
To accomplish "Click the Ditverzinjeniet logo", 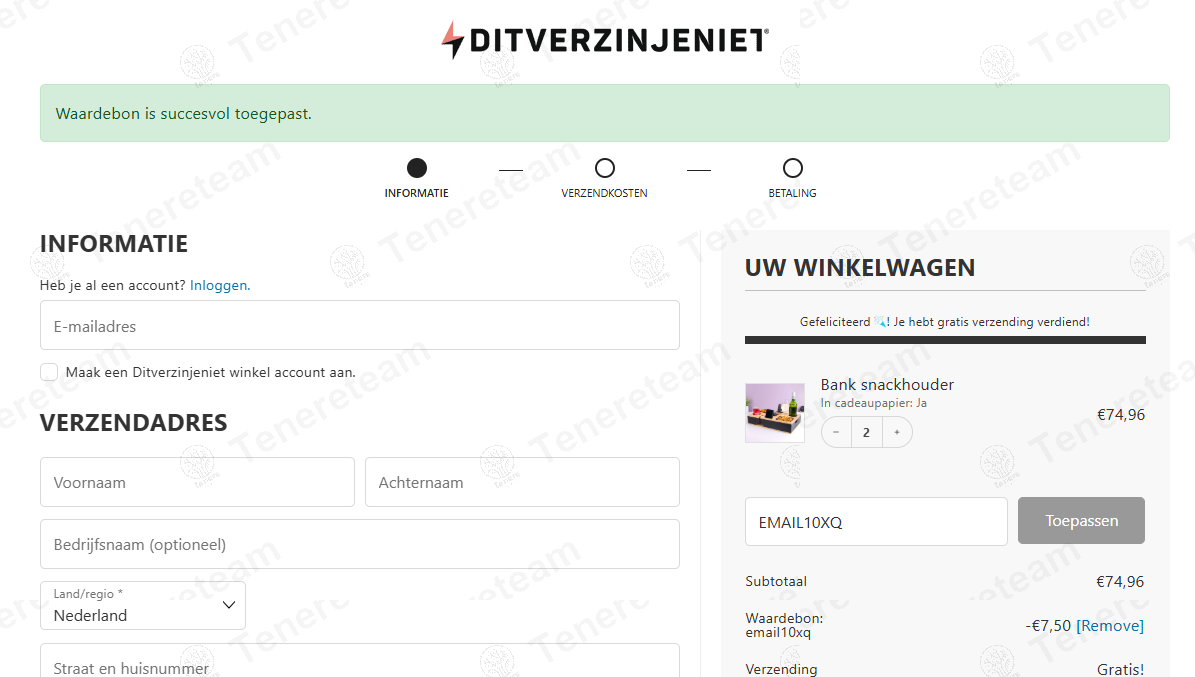I will [x=605, y=40].
